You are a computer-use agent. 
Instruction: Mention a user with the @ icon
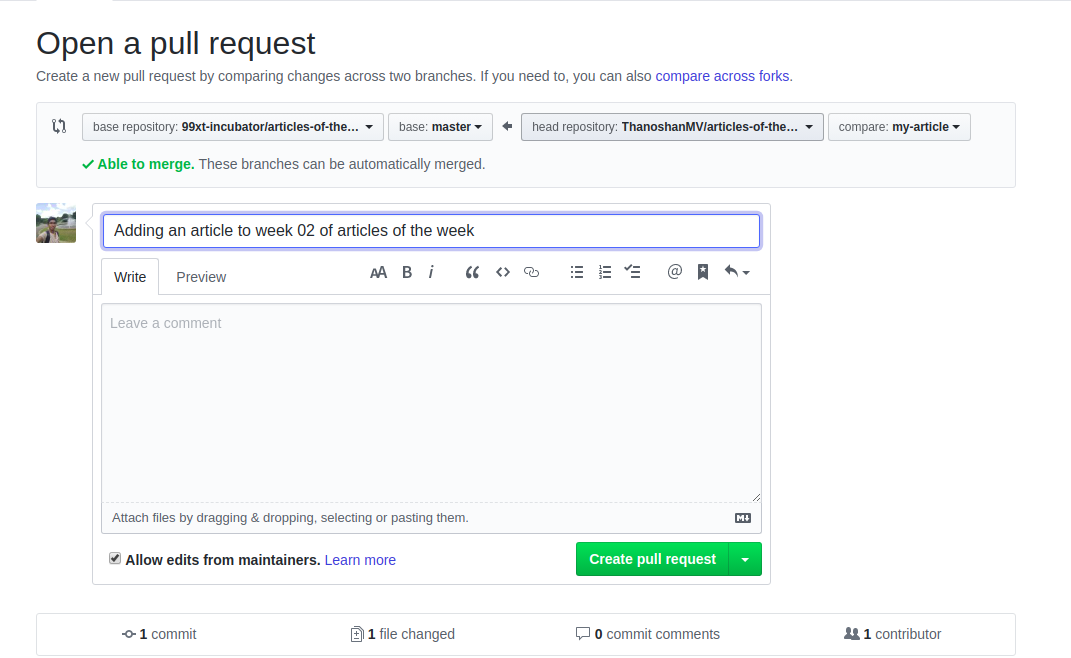click(x=674, y=271)
